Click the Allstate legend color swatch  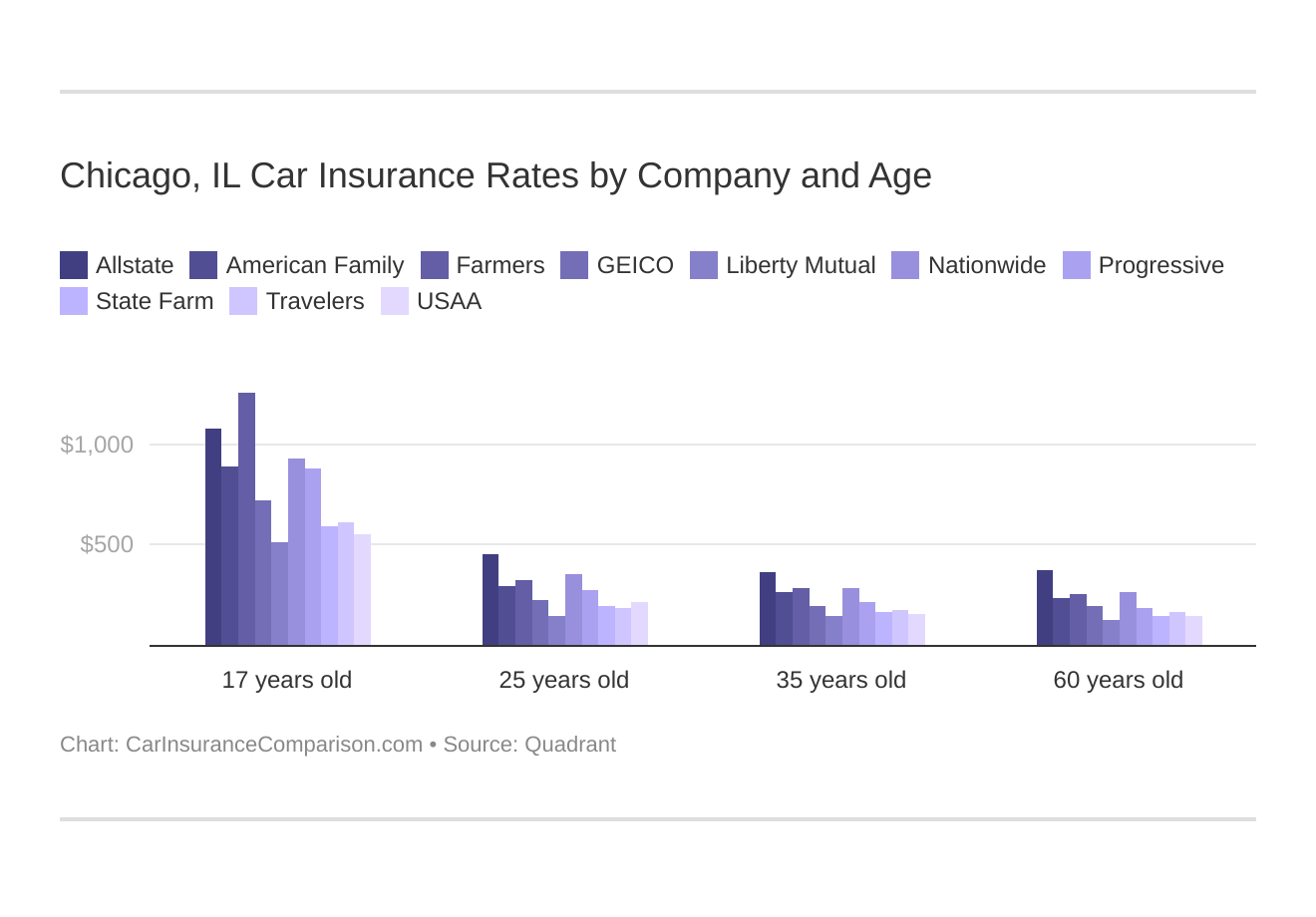pyautogui.click(x=74, y=265)
